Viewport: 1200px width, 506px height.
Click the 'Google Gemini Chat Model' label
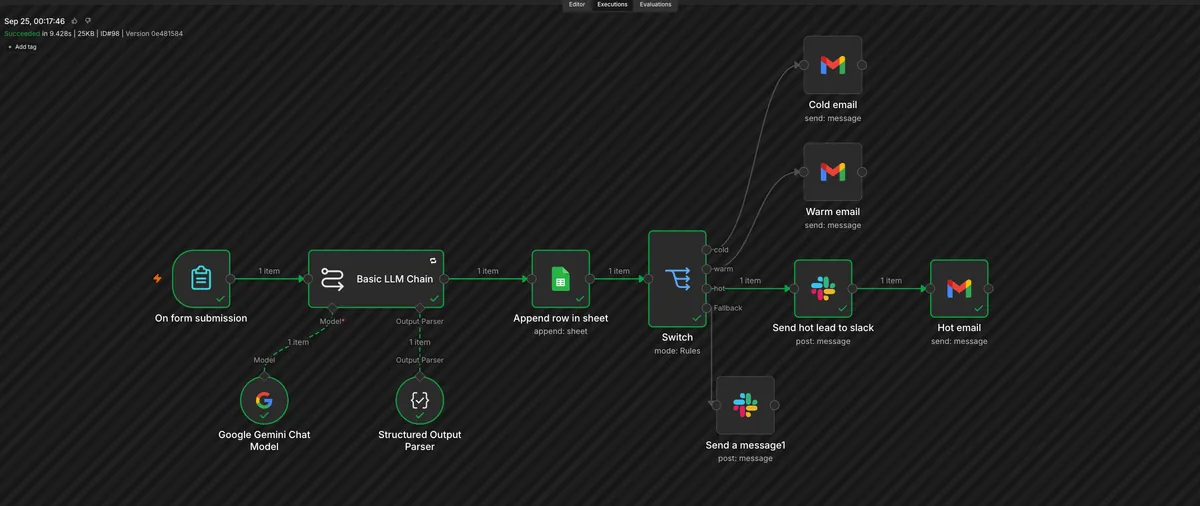(x=264, y=441)
